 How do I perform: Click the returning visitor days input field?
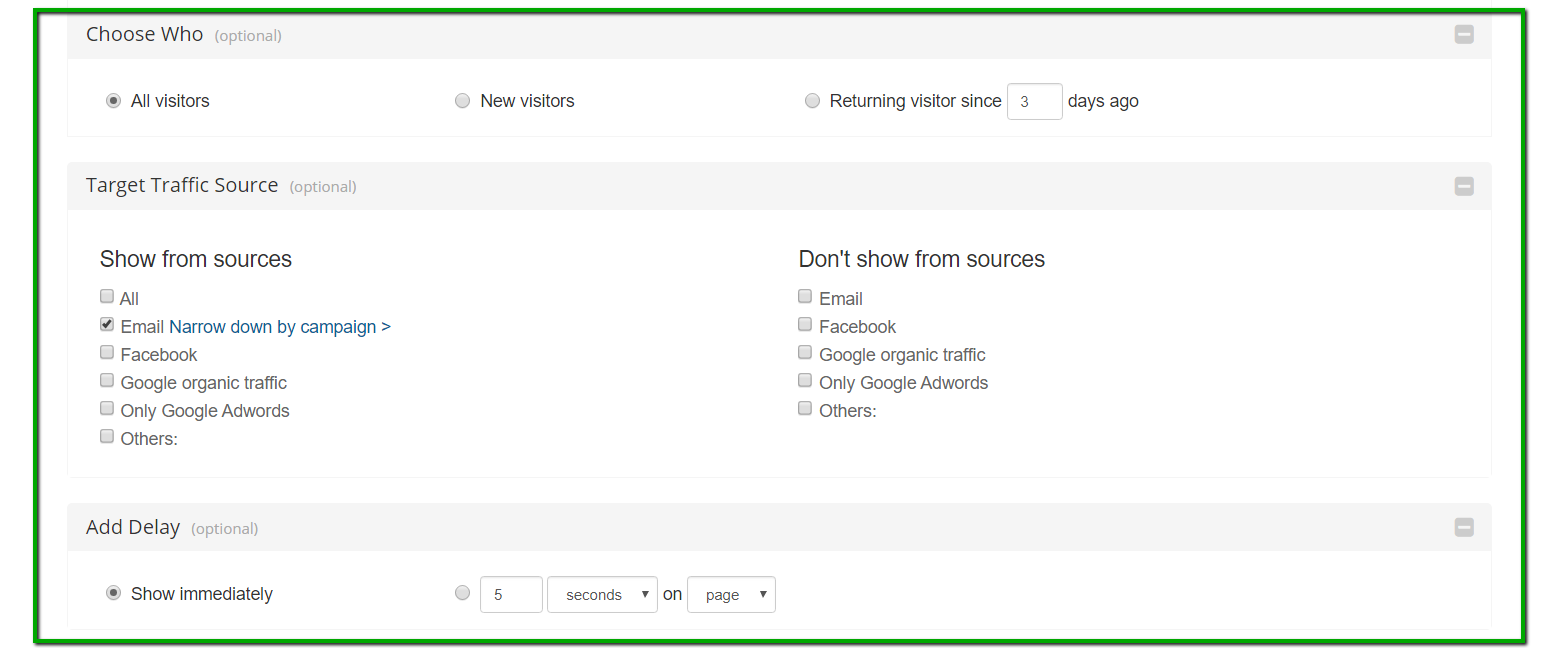(1034, 101)
